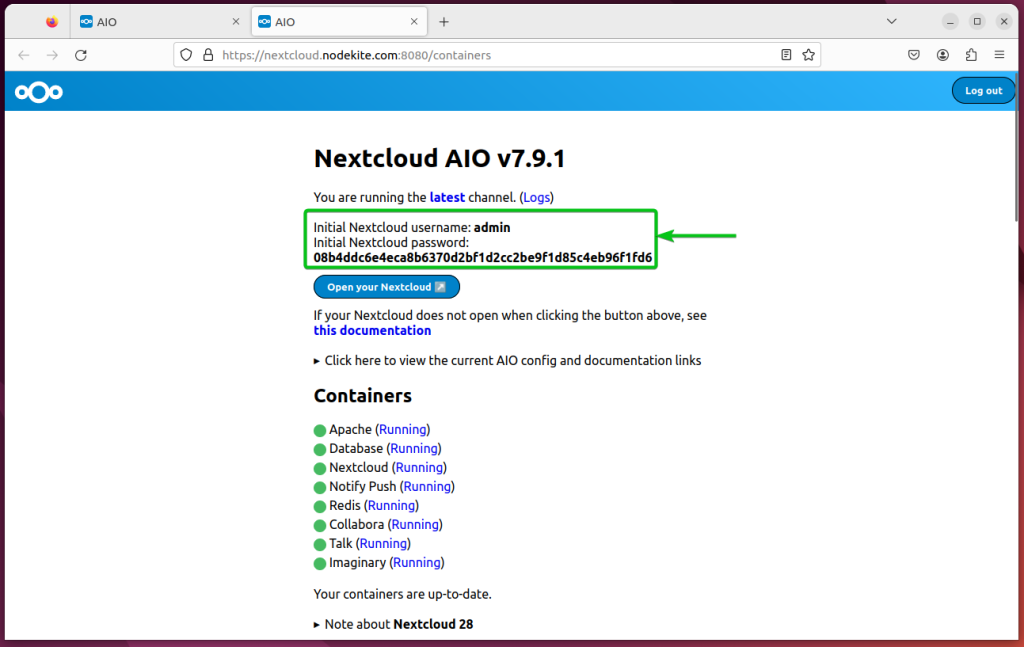
Task: Click the Open your Nextcloud button
Action: [386, 287]
